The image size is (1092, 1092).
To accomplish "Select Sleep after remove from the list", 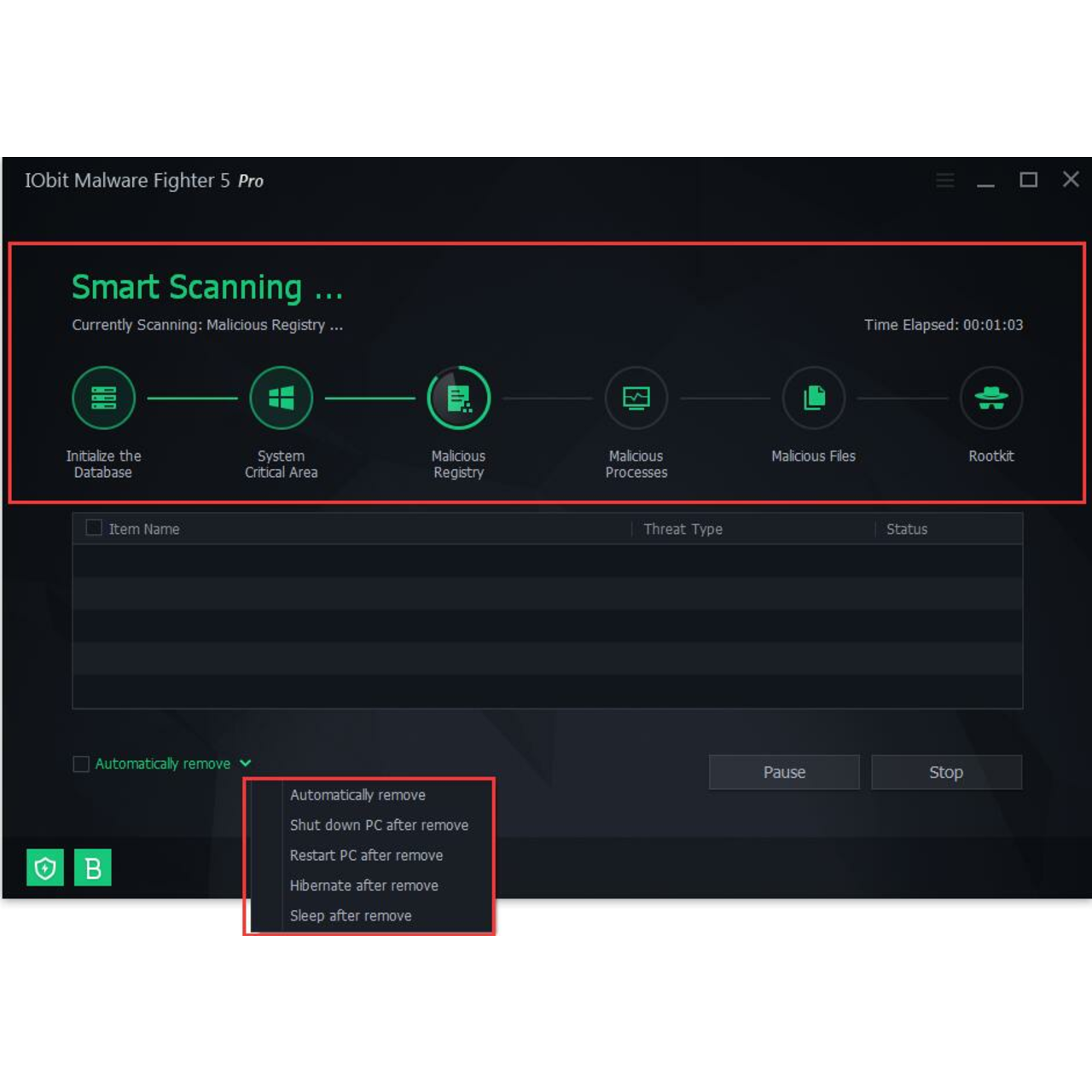I will [351, 915].
